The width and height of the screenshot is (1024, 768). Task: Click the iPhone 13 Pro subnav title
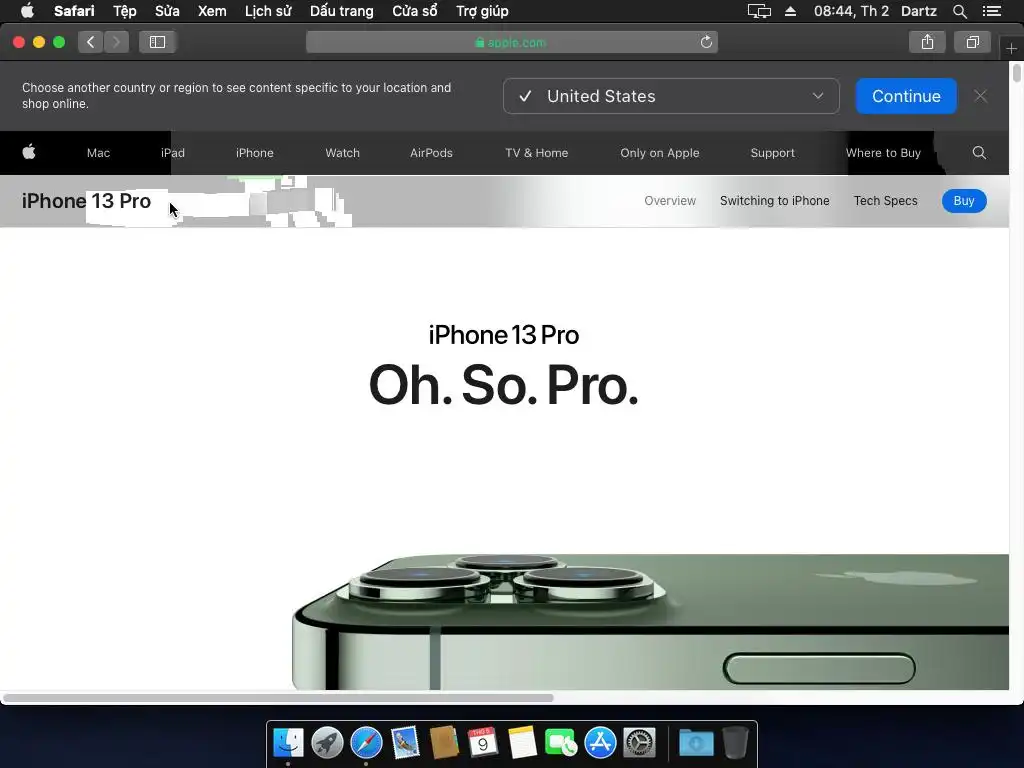click(86, 200)
